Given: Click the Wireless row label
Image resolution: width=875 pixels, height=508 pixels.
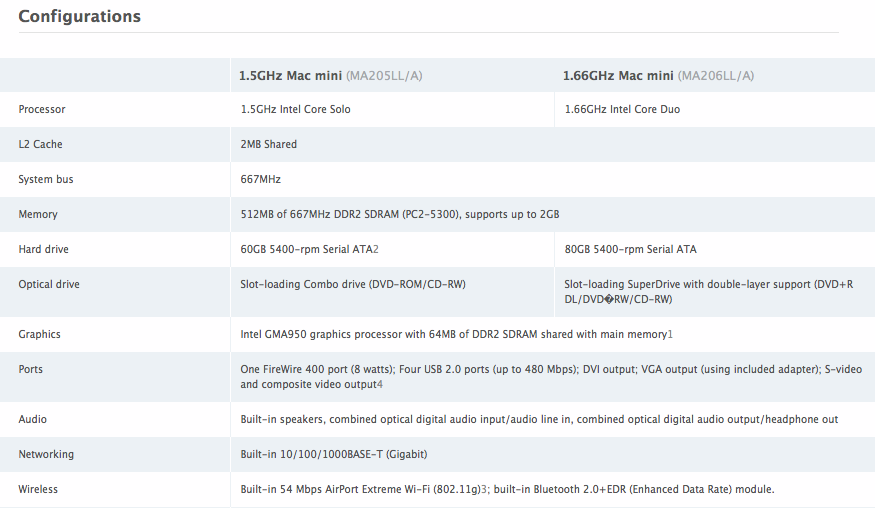Looking at the screenshot, I should tap(38, 490).
